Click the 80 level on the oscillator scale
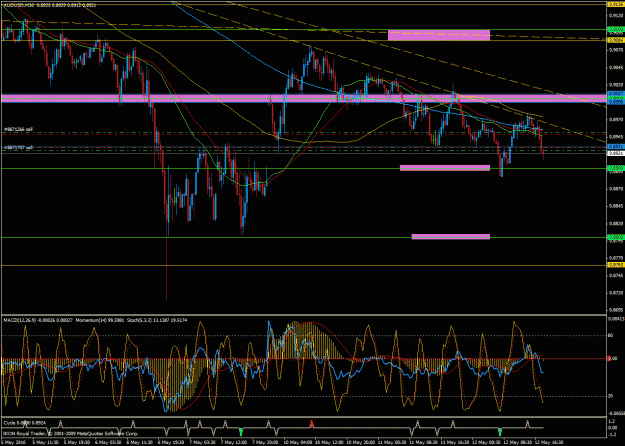 tap(611, 336)
